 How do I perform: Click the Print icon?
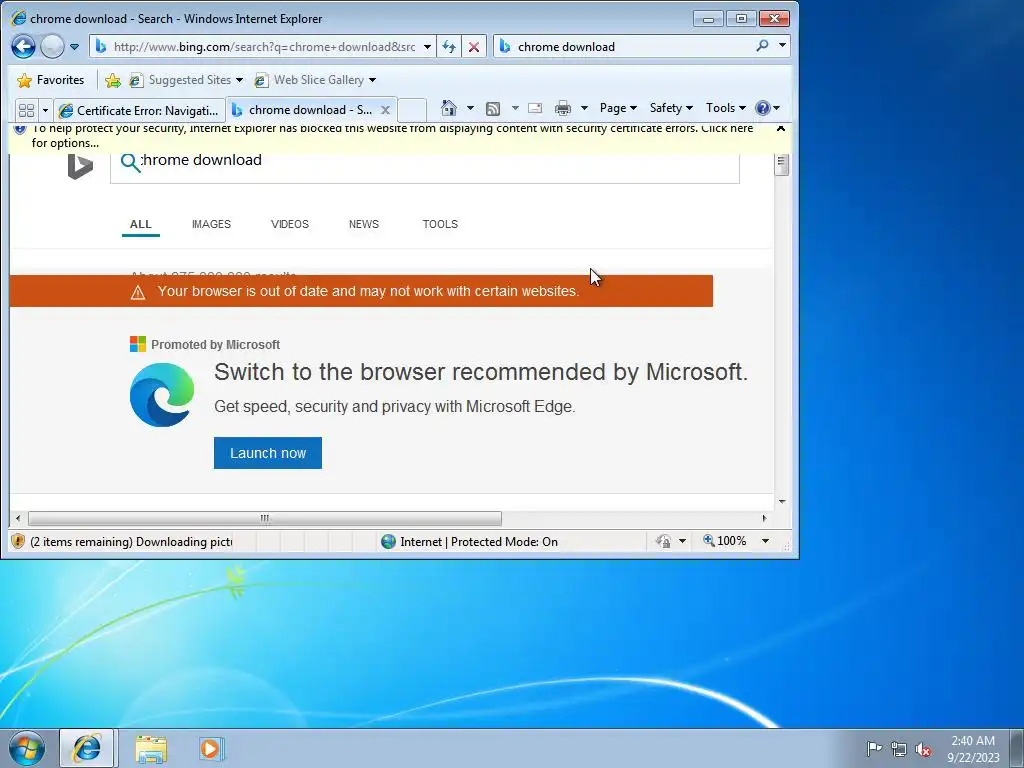point(562,108)
